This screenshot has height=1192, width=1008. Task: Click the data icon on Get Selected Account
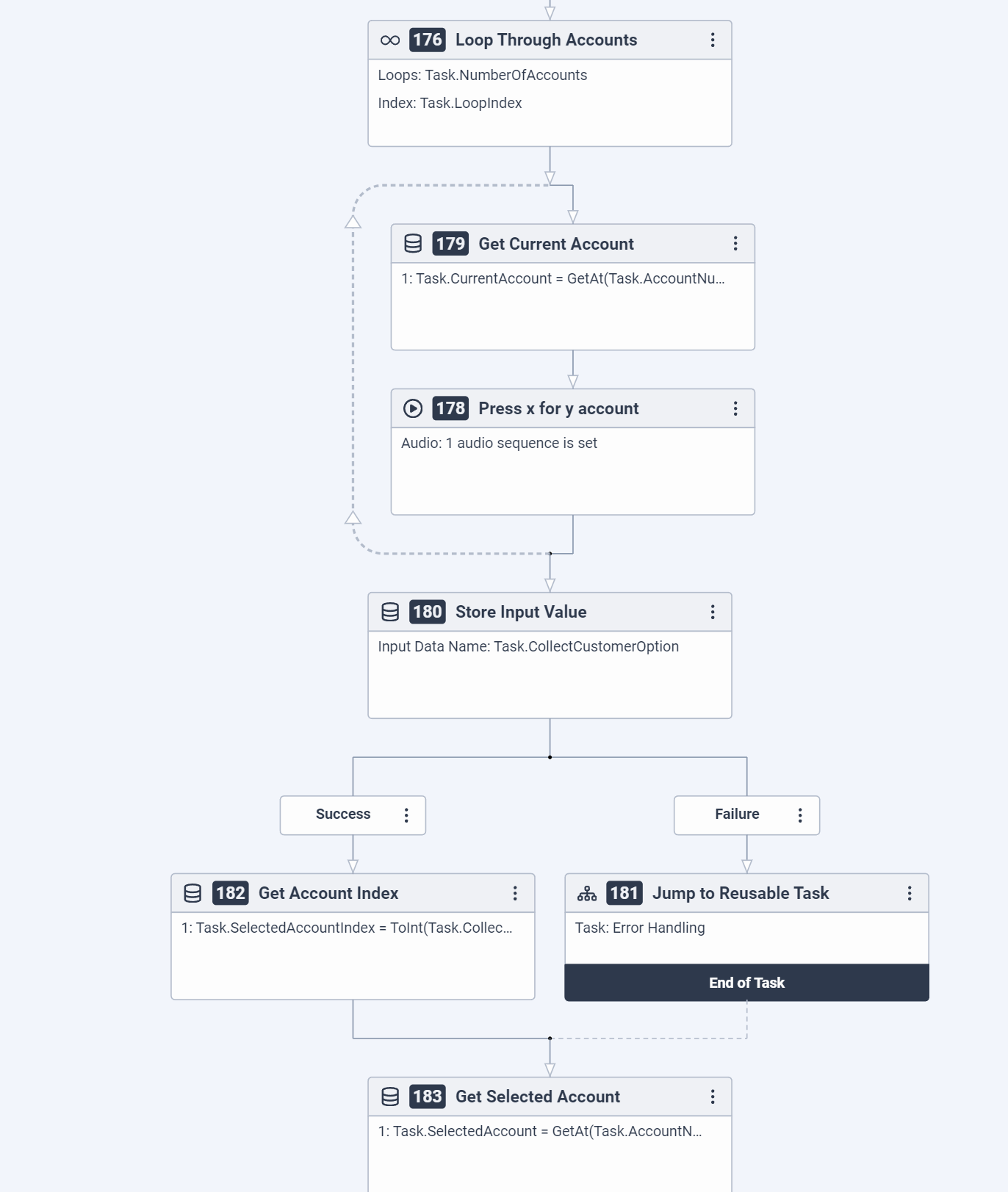390,1097
